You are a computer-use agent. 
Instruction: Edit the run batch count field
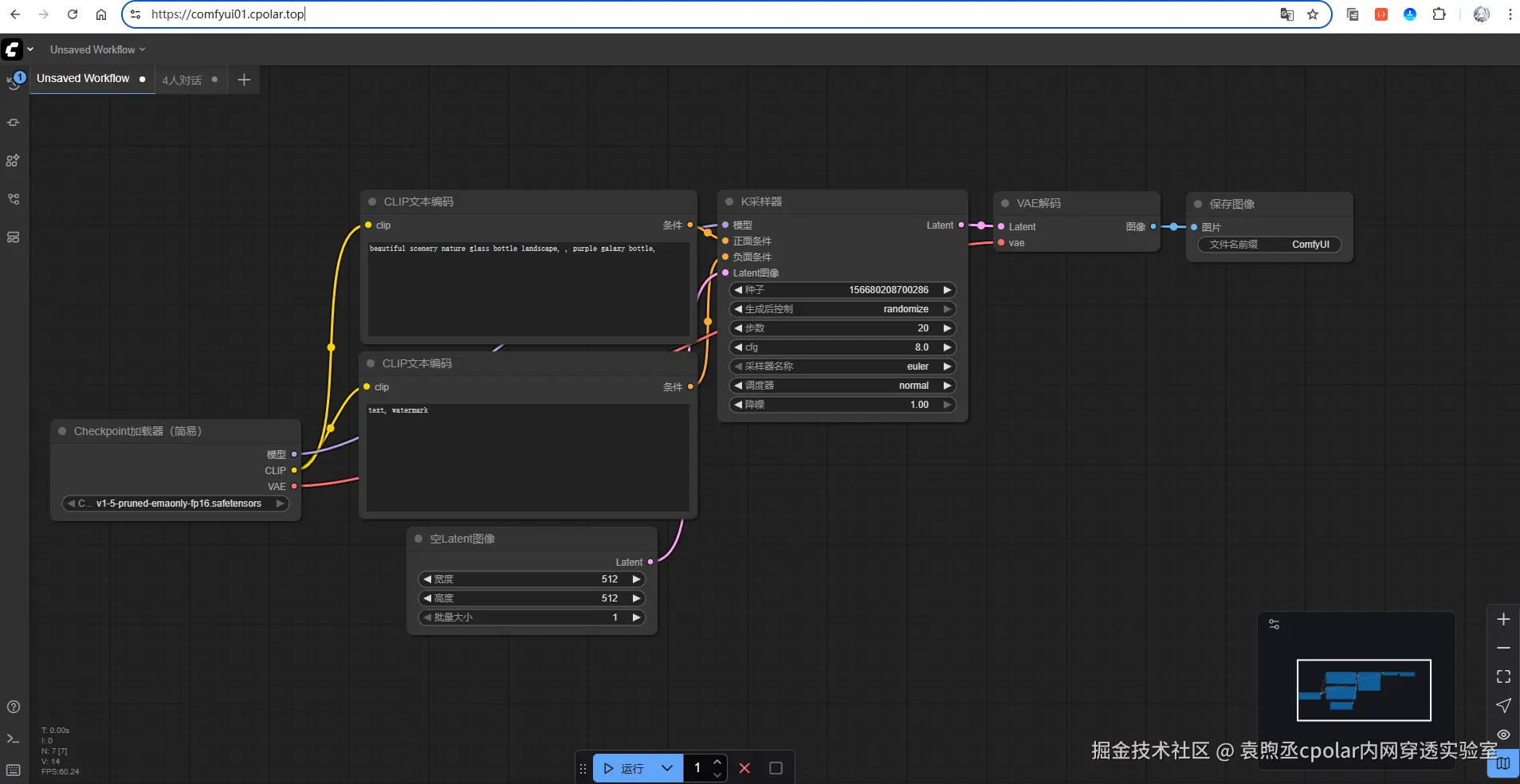click(697, 768)
